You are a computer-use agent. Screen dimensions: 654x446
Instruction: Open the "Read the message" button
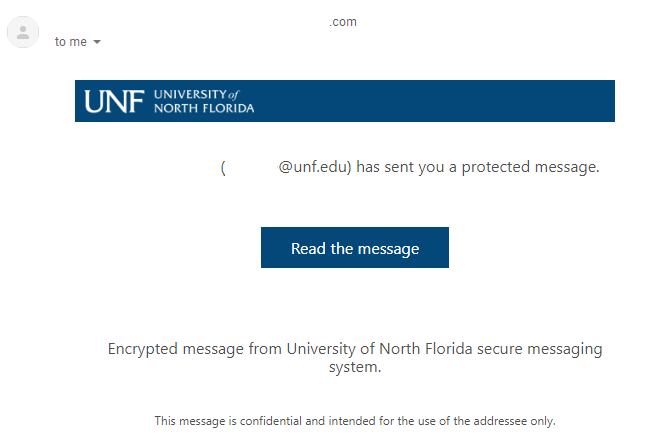[355, 247]
